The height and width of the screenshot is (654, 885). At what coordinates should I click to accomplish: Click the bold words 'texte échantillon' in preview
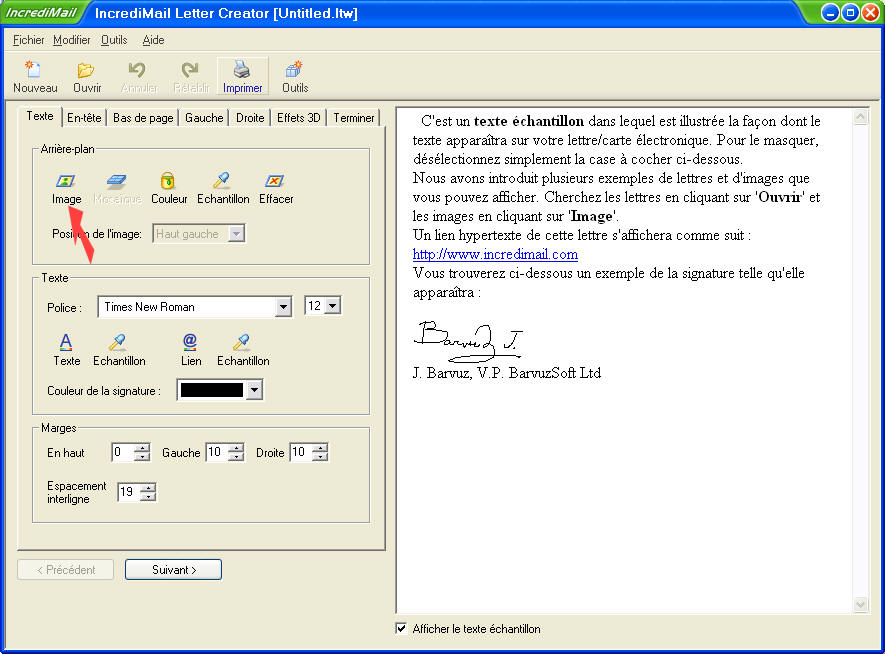529,121
